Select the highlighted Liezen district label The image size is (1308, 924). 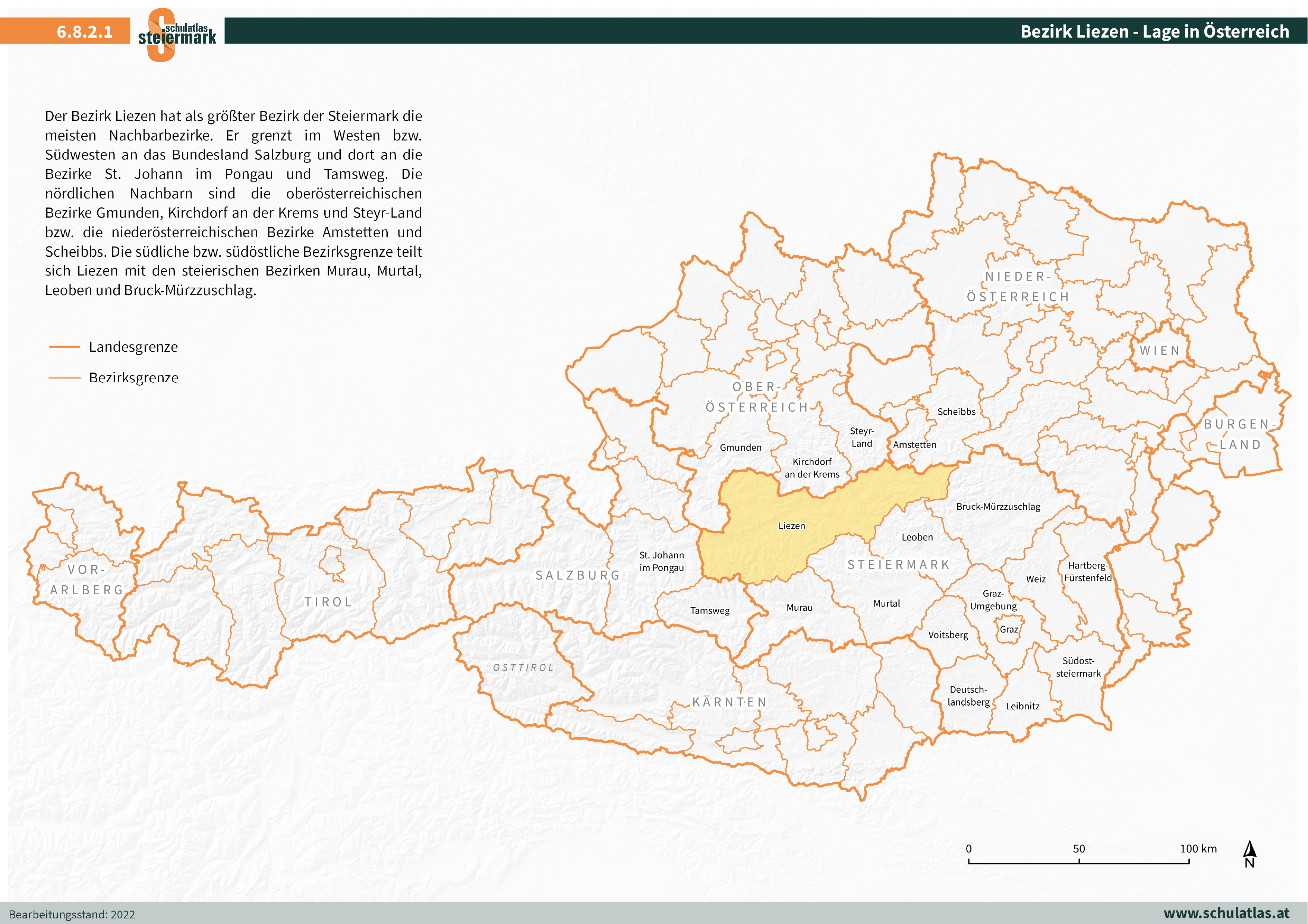[x=791, y=526]
